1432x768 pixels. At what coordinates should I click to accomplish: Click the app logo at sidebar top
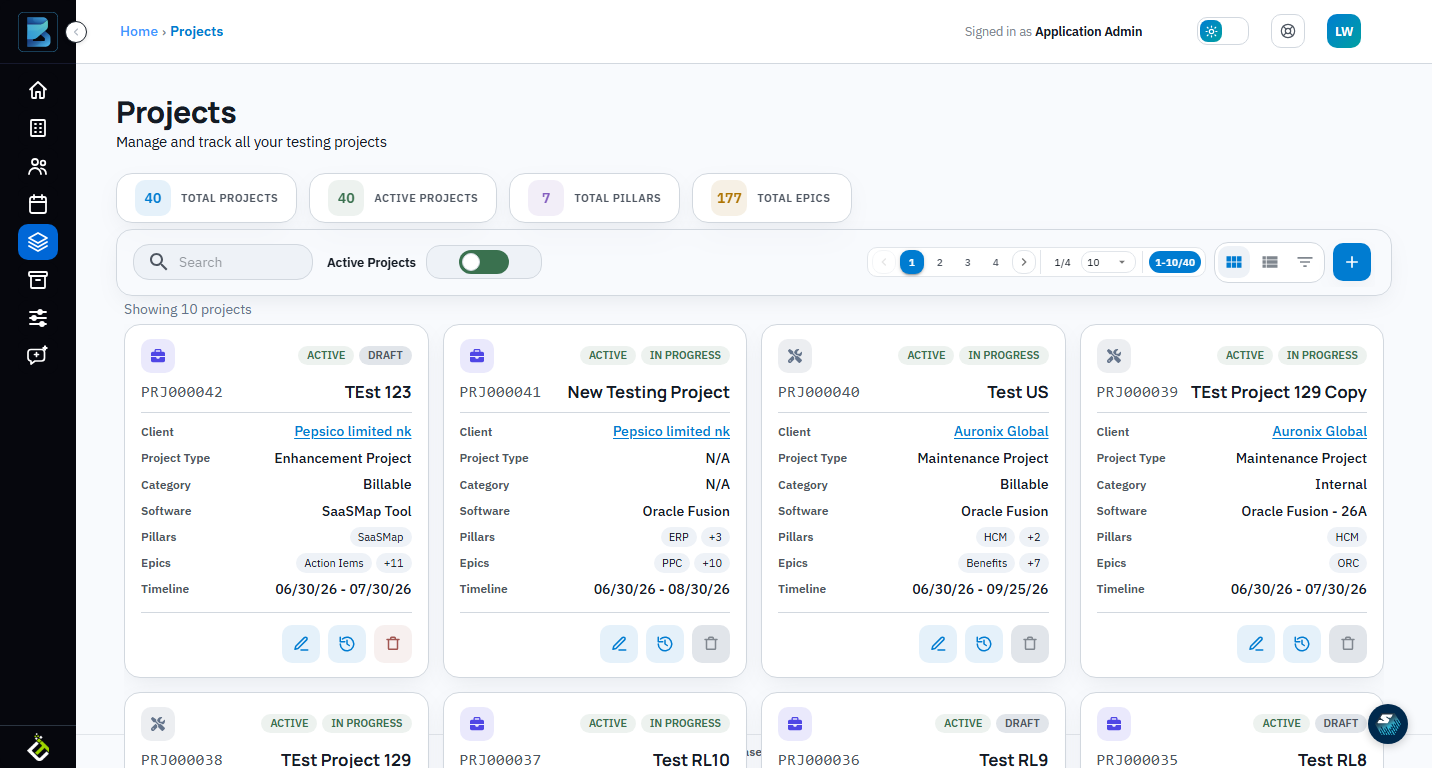38,32
